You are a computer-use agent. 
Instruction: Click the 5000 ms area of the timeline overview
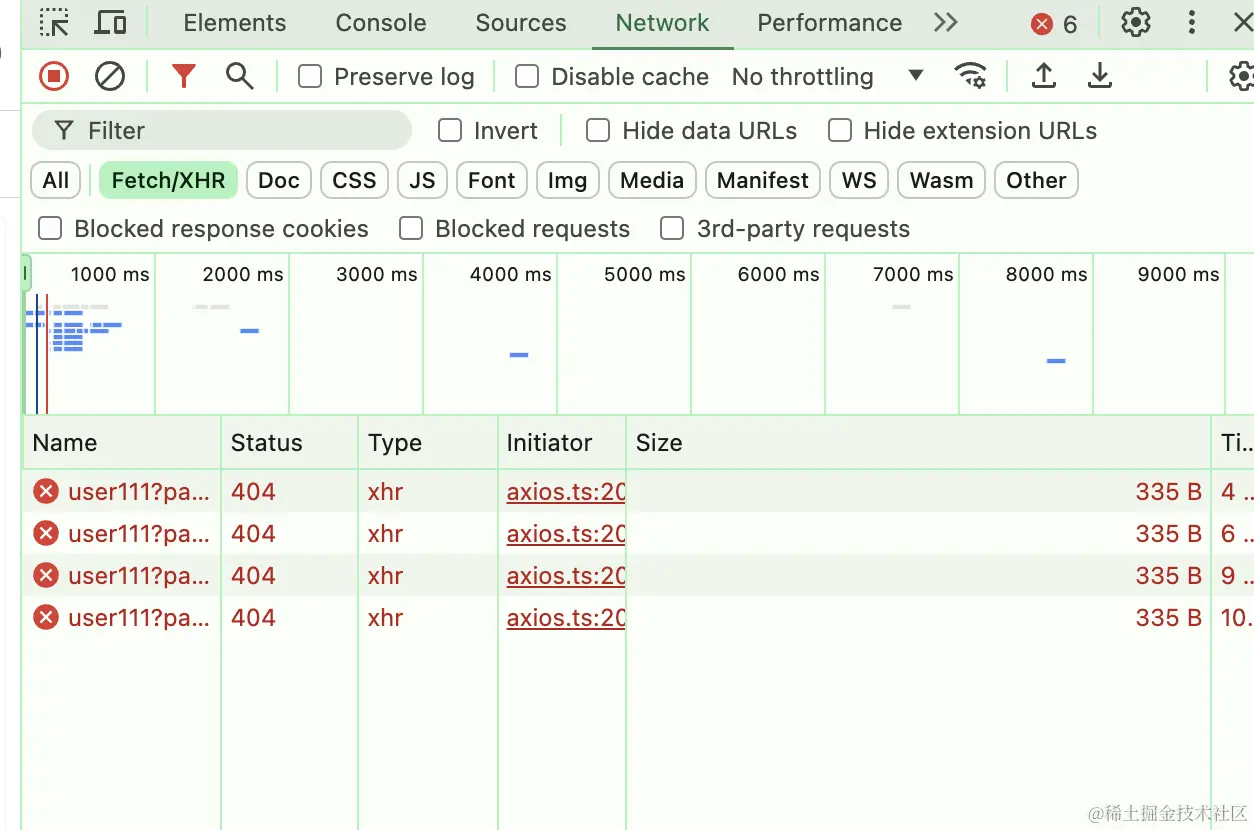point(625,340)
